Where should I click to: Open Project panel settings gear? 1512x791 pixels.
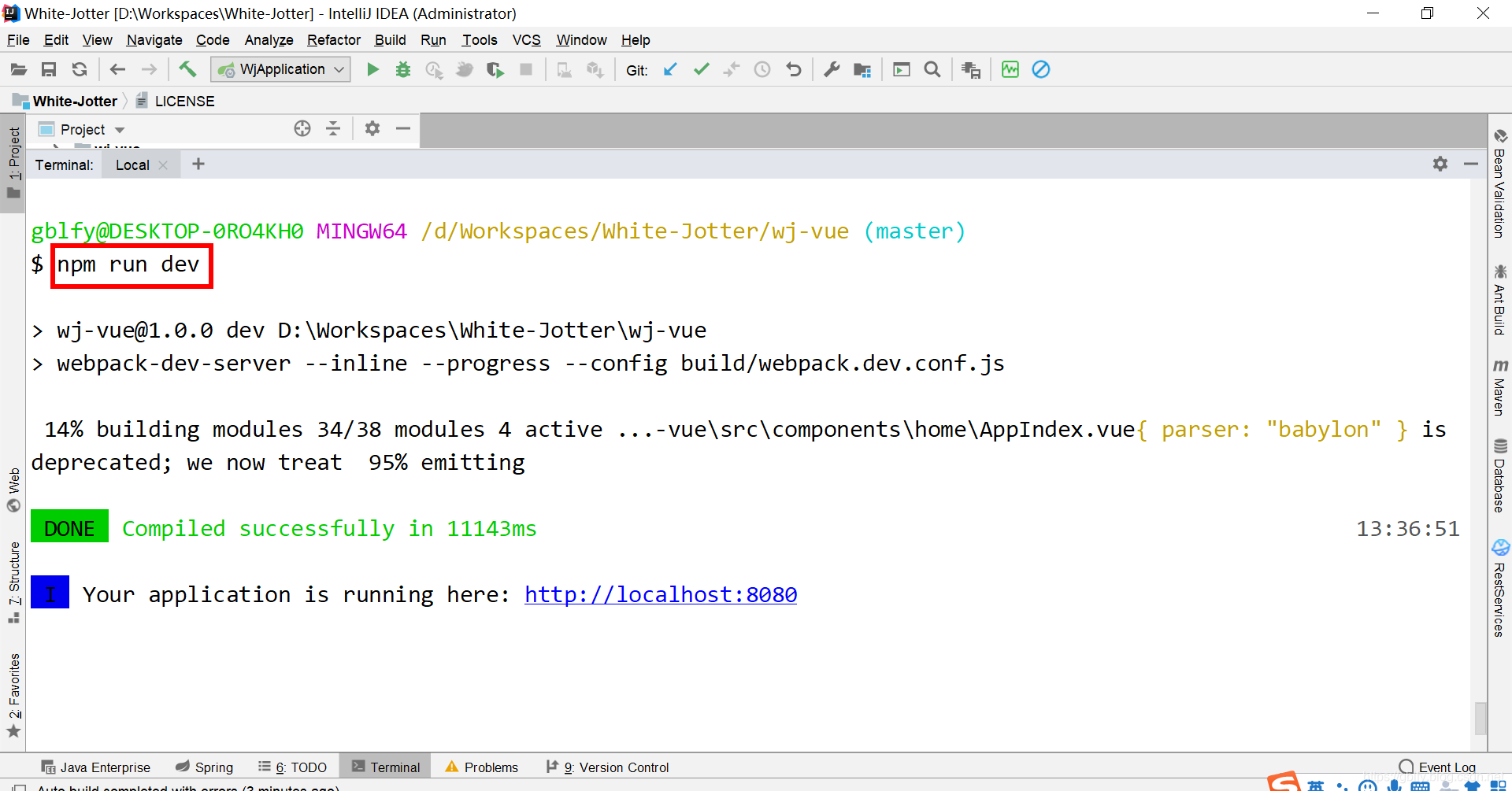click(x=372, y=129)
